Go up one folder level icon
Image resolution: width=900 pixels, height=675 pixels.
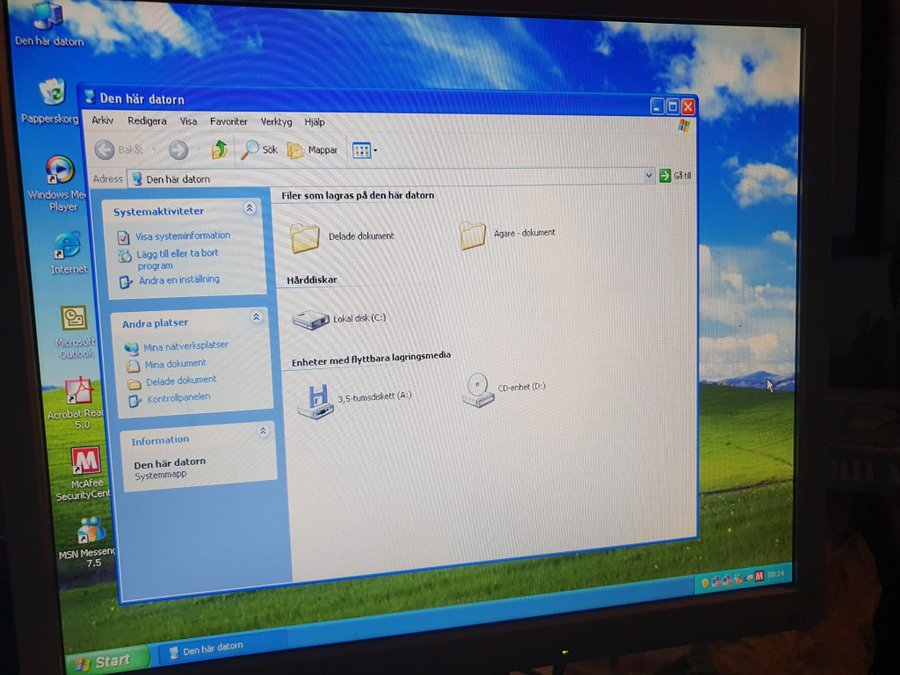pyautogui.click(x=219, y=150)
